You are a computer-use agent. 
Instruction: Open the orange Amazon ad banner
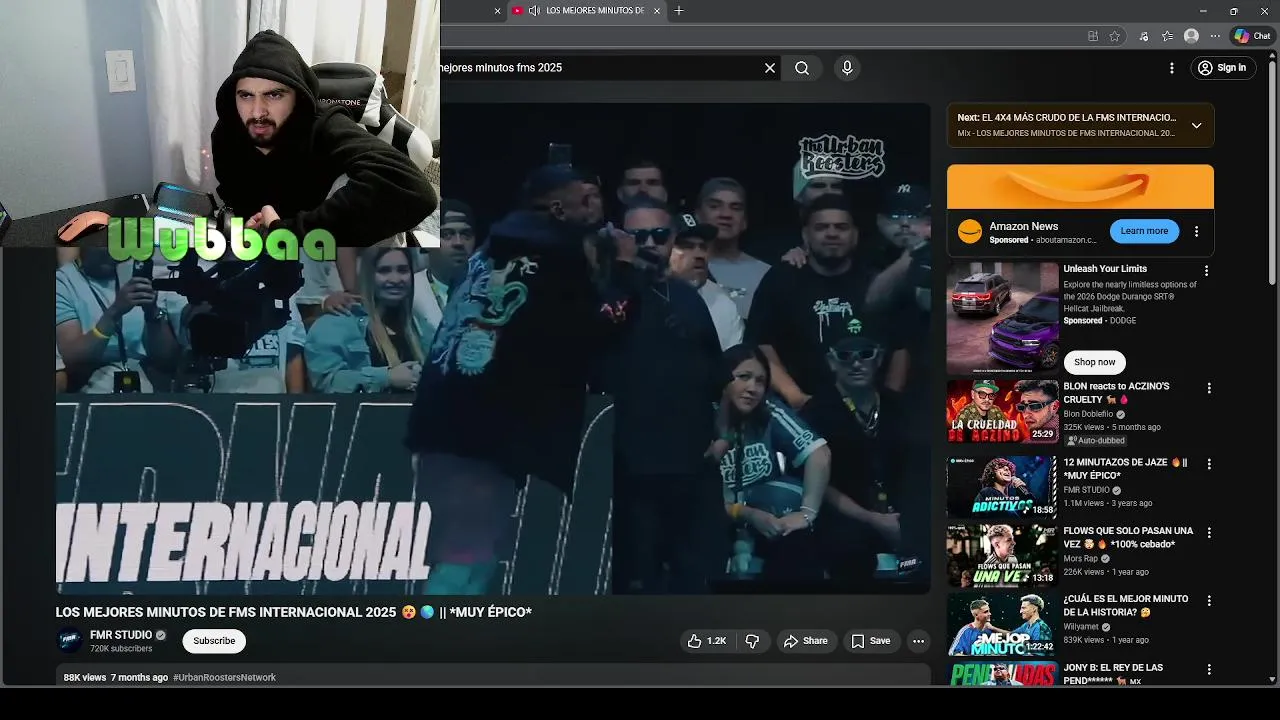click(1080, 187)
